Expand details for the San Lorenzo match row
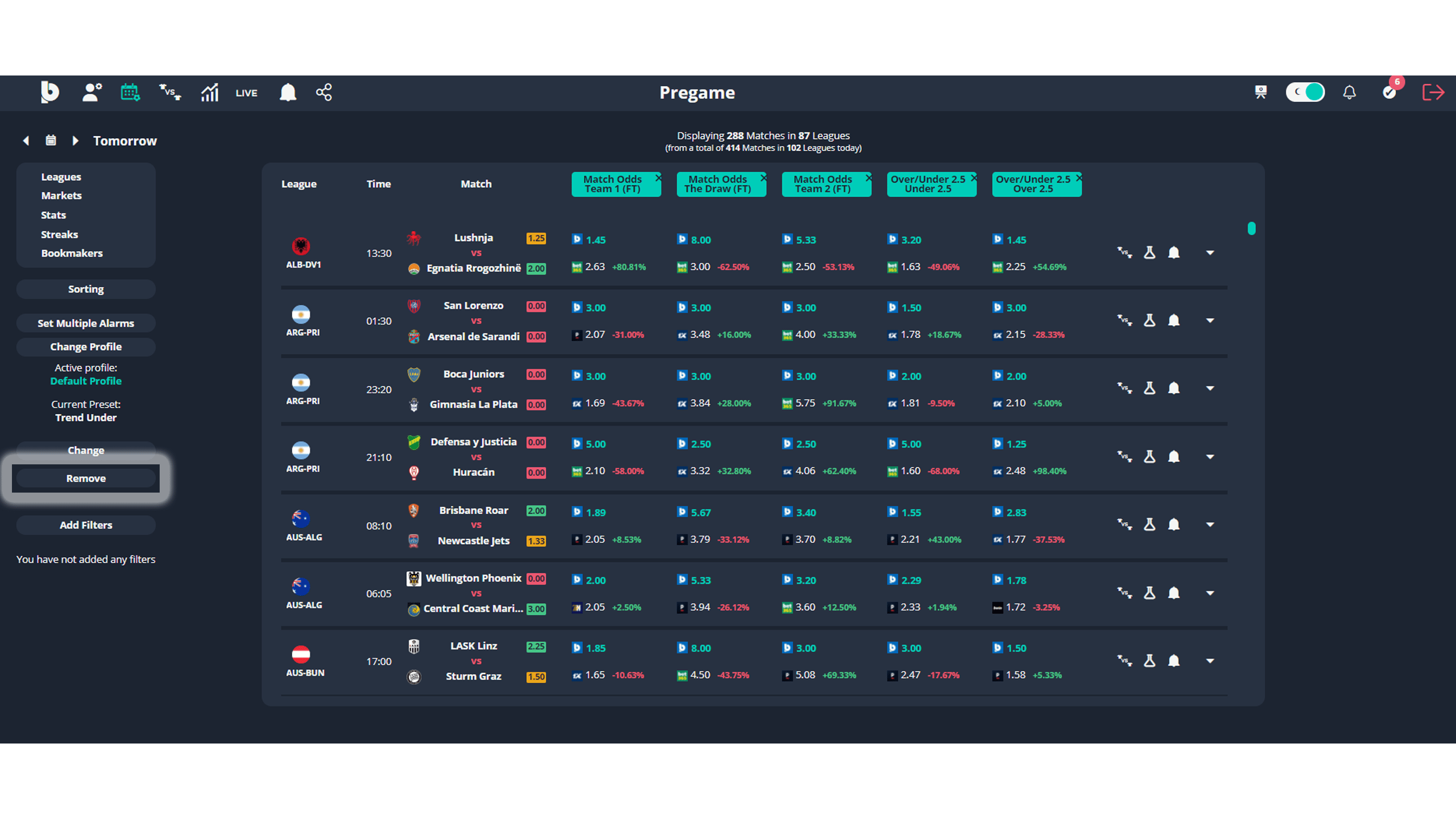This screenshot has height=819, width=1456. coord(1211,320)
